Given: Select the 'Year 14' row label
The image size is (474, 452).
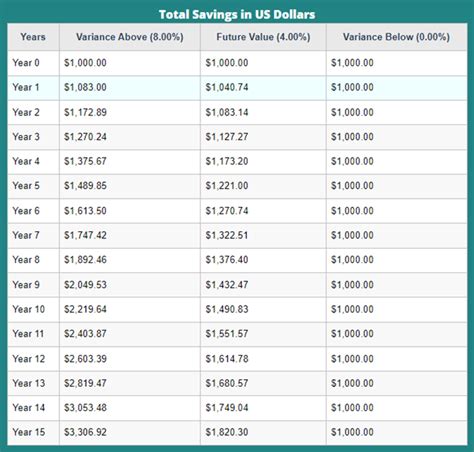Looking at the screenshot, I should pyautogui.click(x=29, y=408).
